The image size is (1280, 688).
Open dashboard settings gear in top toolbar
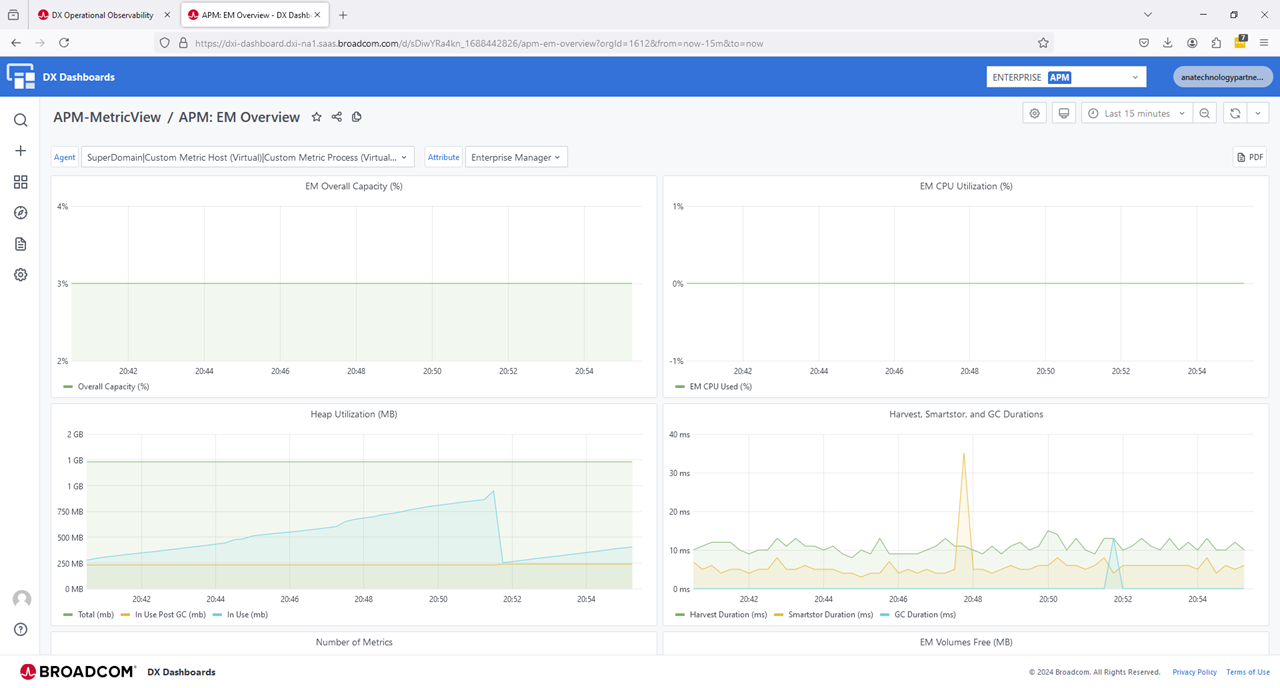(1035, 114)
